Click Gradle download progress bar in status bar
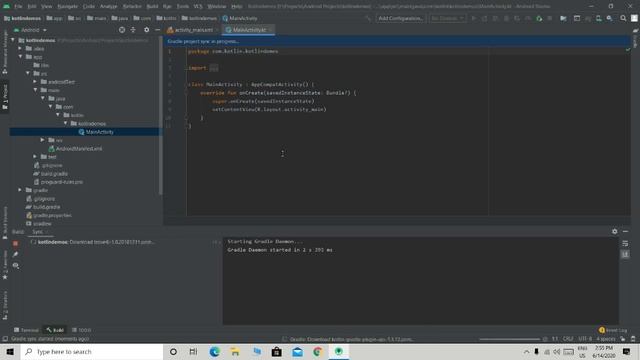Screen dimensions: 640x360 coord(509,339)
